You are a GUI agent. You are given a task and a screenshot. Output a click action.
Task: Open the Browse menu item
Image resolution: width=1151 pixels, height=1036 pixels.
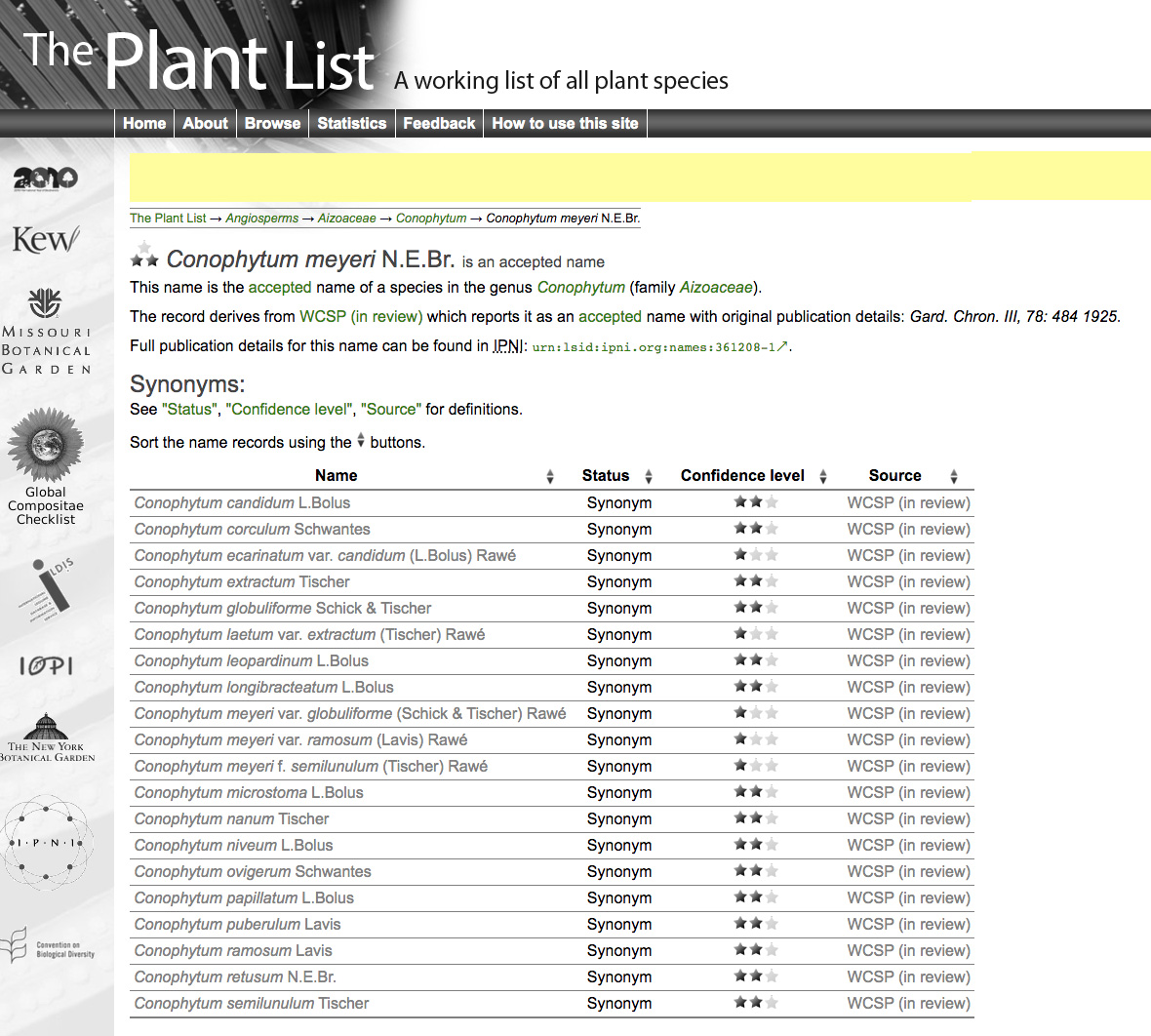point(272,123)
